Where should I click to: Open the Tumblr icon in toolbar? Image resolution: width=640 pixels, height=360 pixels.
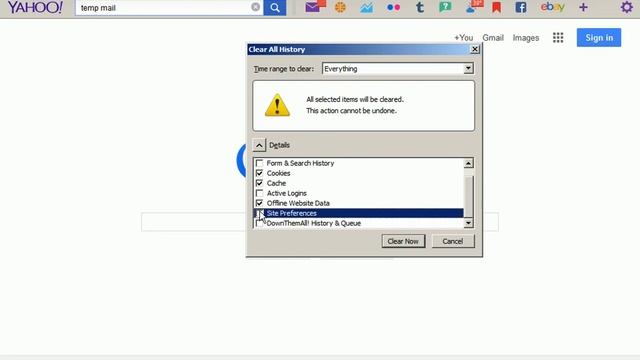tap(420, 7)
